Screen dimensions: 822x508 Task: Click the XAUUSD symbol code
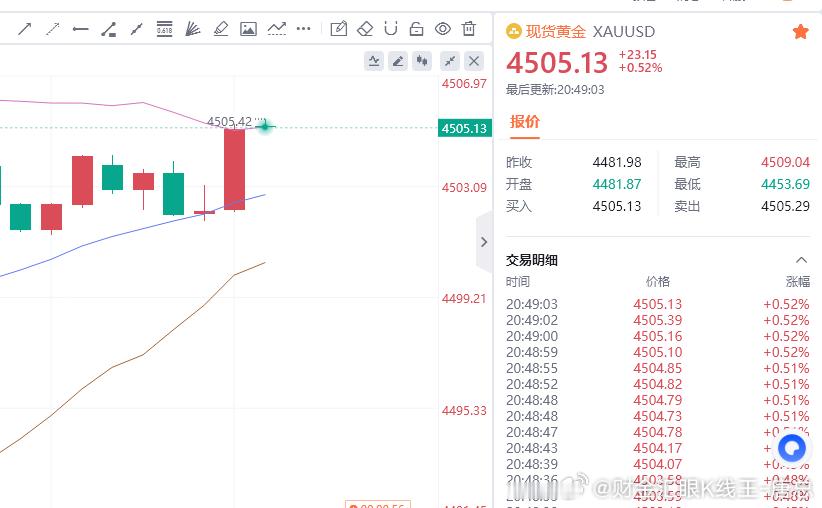624,32
